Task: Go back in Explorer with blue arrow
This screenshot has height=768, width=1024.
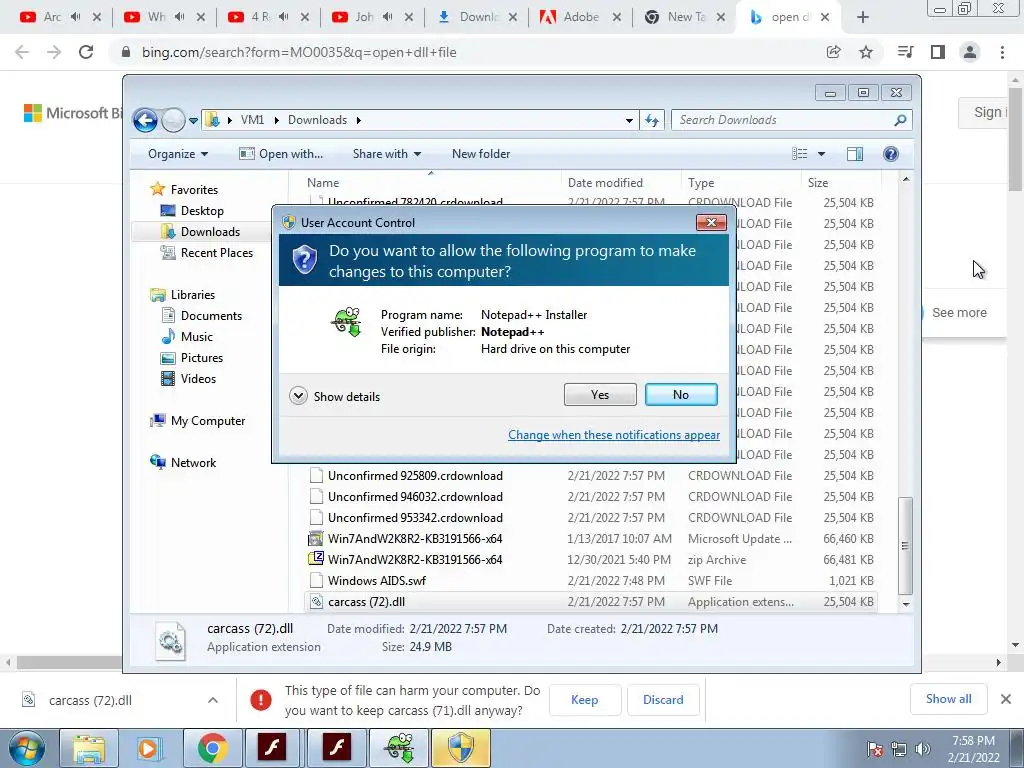Action: coord(145,120)
